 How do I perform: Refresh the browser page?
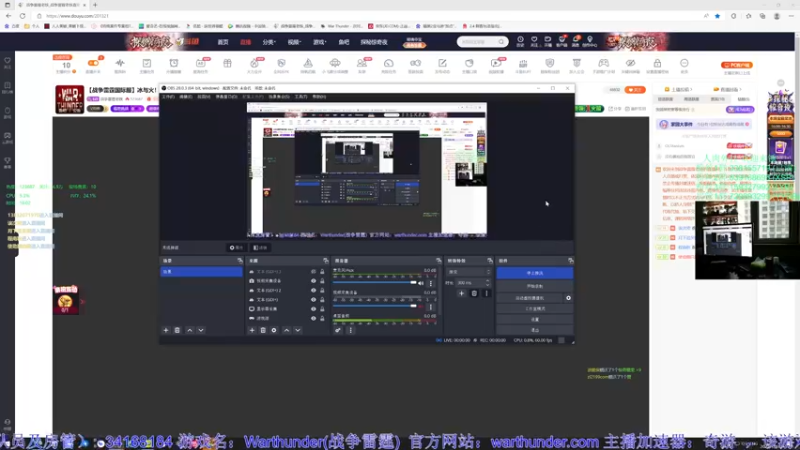pyautogui.click(x=22, y=16)
